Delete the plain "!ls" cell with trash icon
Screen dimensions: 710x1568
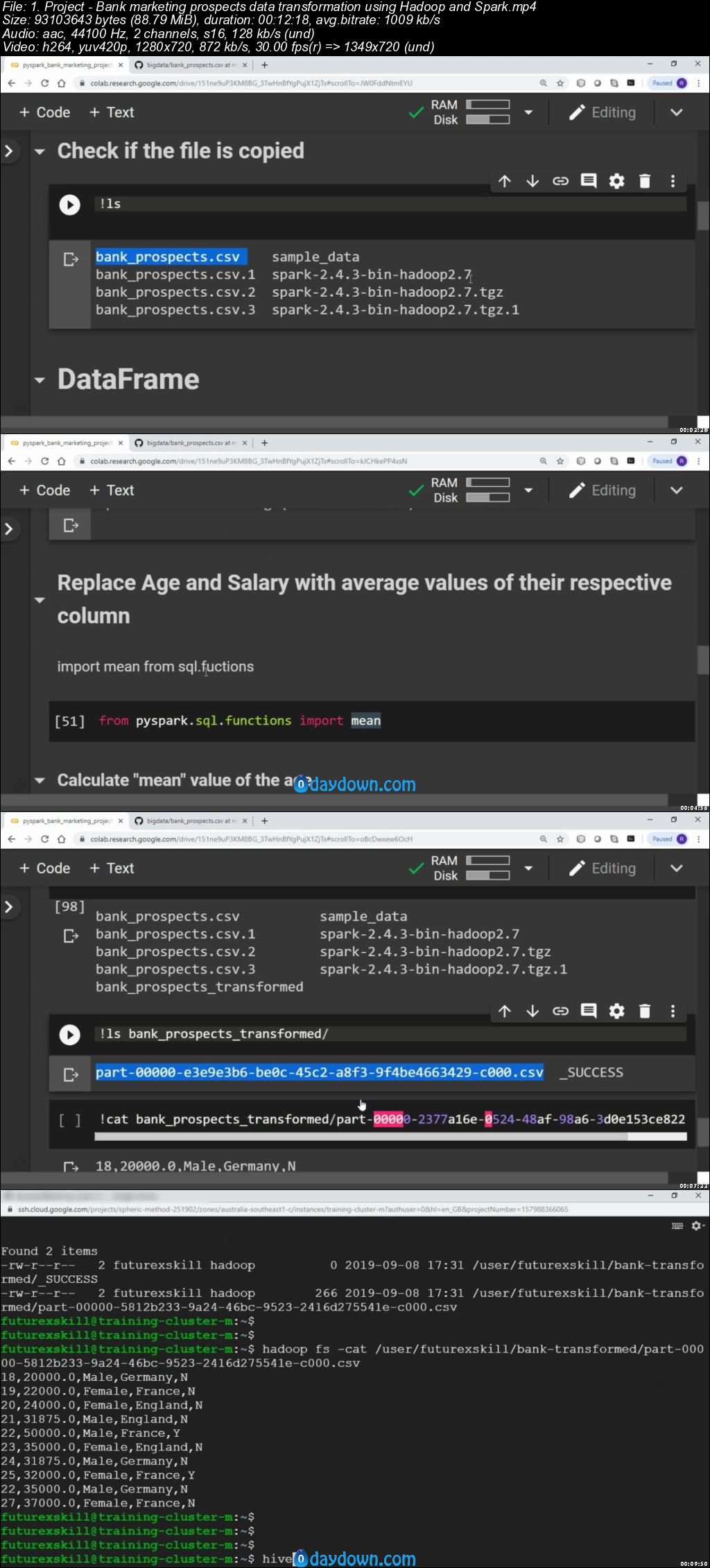(645, 181)
